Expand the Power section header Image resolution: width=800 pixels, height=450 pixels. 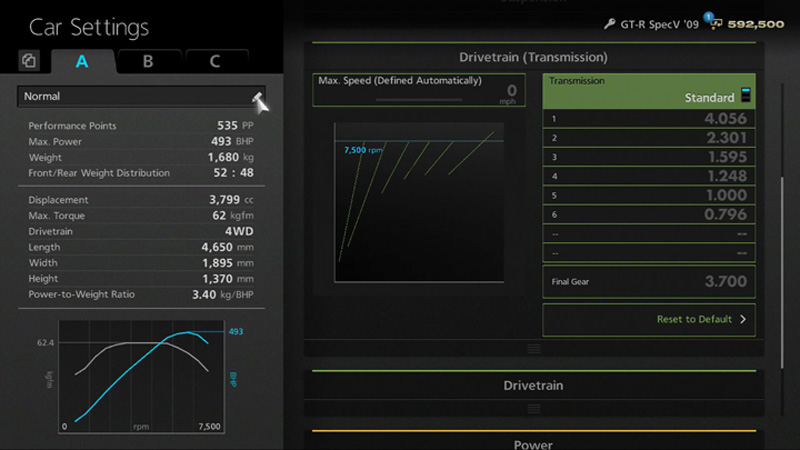click(x=534, y=443)
